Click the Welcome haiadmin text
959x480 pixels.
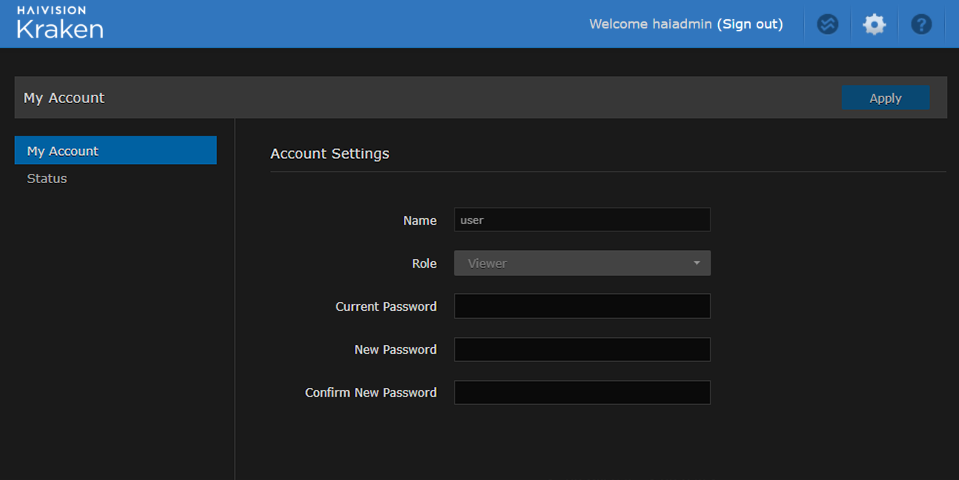(x=650, y=24)
